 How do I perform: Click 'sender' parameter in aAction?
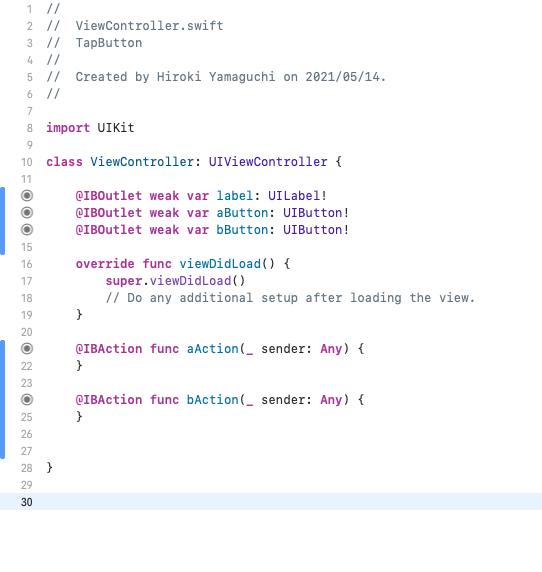pyautogui.click(x=283, y=349)
